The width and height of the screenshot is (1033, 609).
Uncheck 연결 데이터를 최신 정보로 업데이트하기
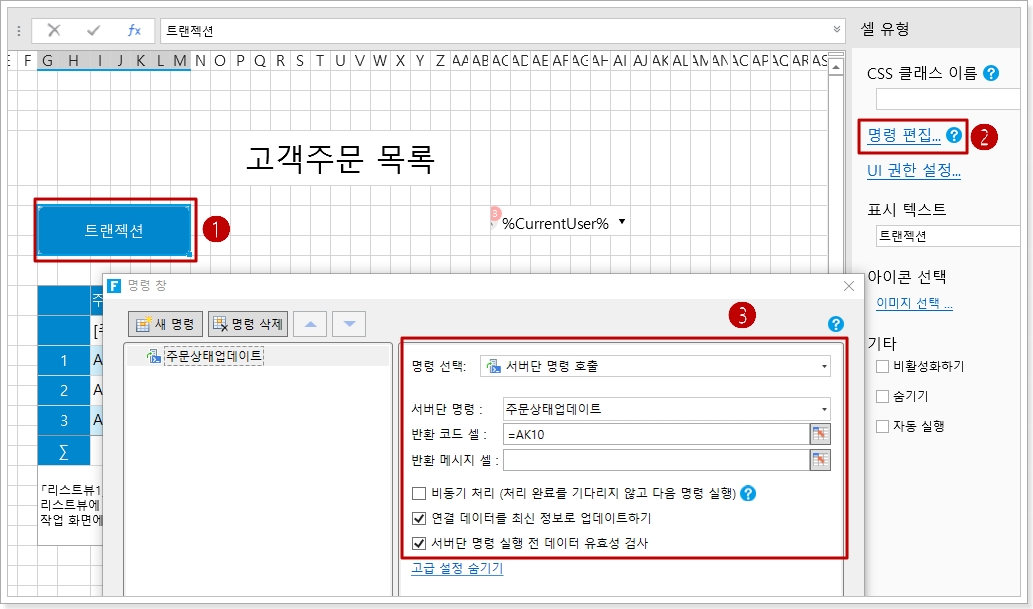[419, 518]
